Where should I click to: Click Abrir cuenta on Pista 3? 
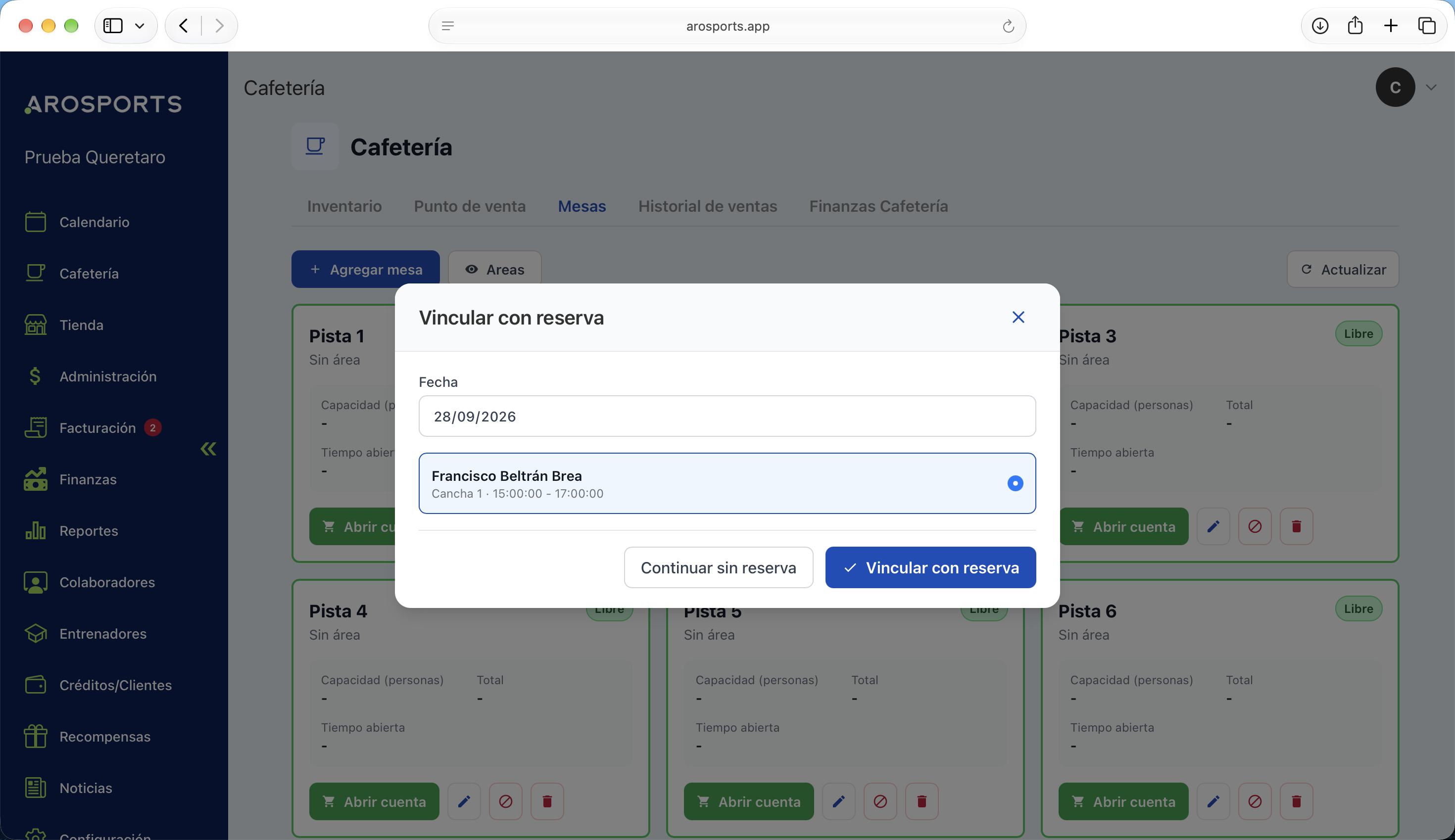1124,526
